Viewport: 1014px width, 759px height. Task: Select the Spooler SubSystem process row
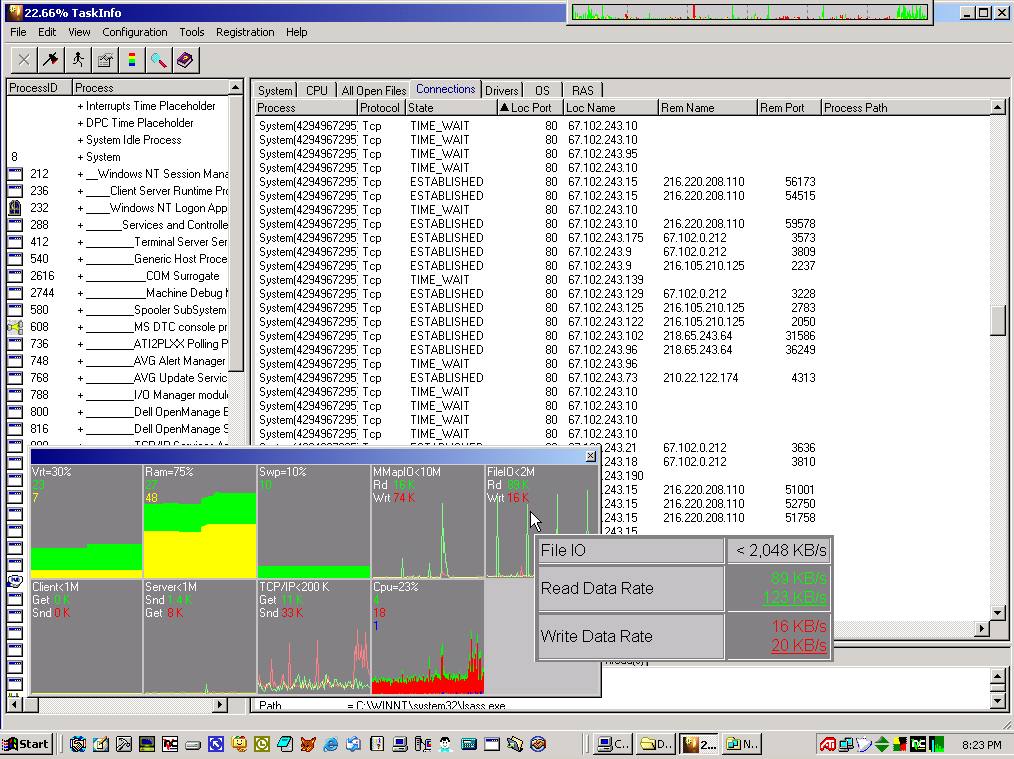point(118,310)
